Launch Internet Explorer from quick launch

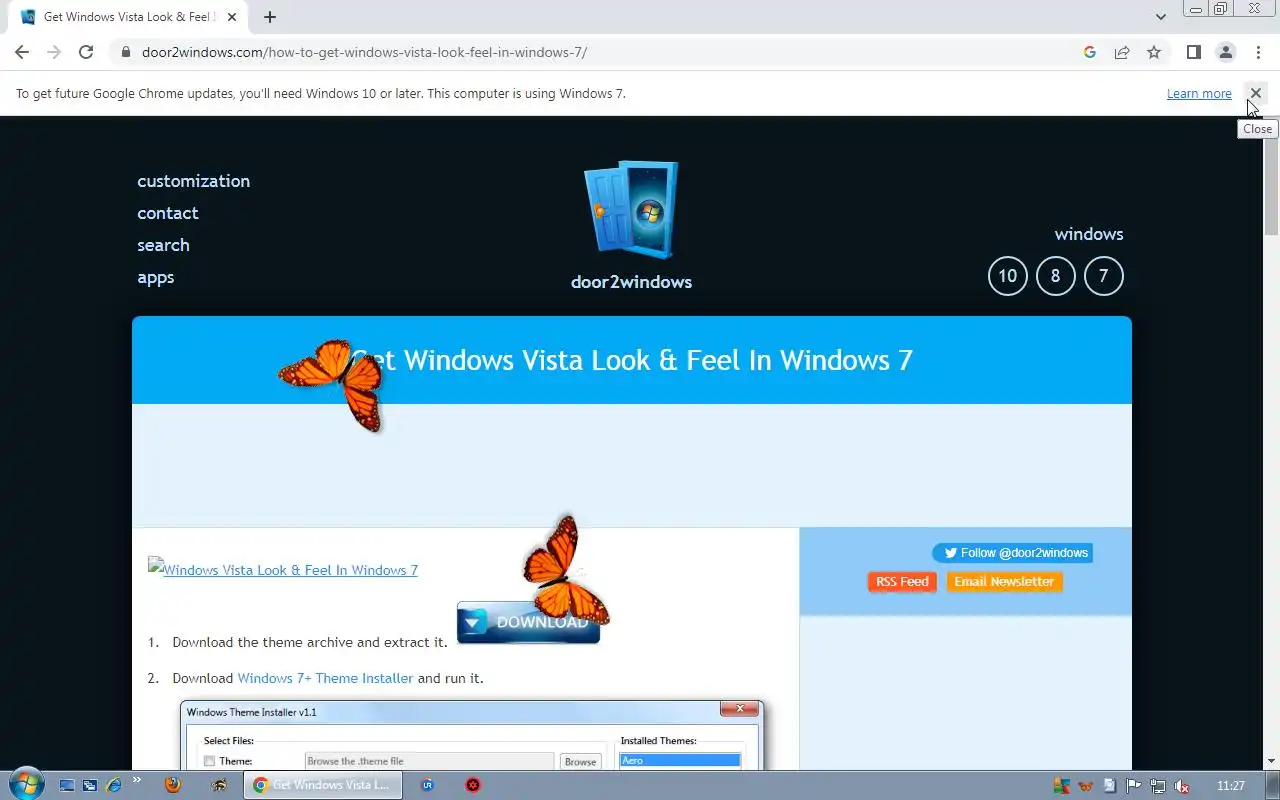[114, 786]
